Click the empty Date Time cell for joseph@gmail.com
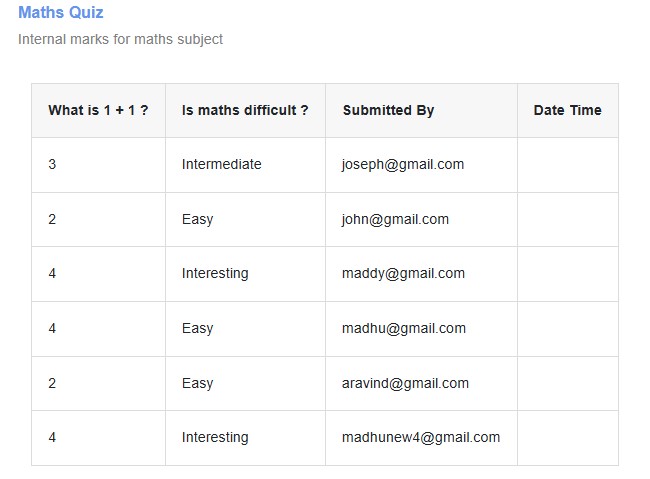This screenshot has height=479, width=650. (x=567, y=164)
